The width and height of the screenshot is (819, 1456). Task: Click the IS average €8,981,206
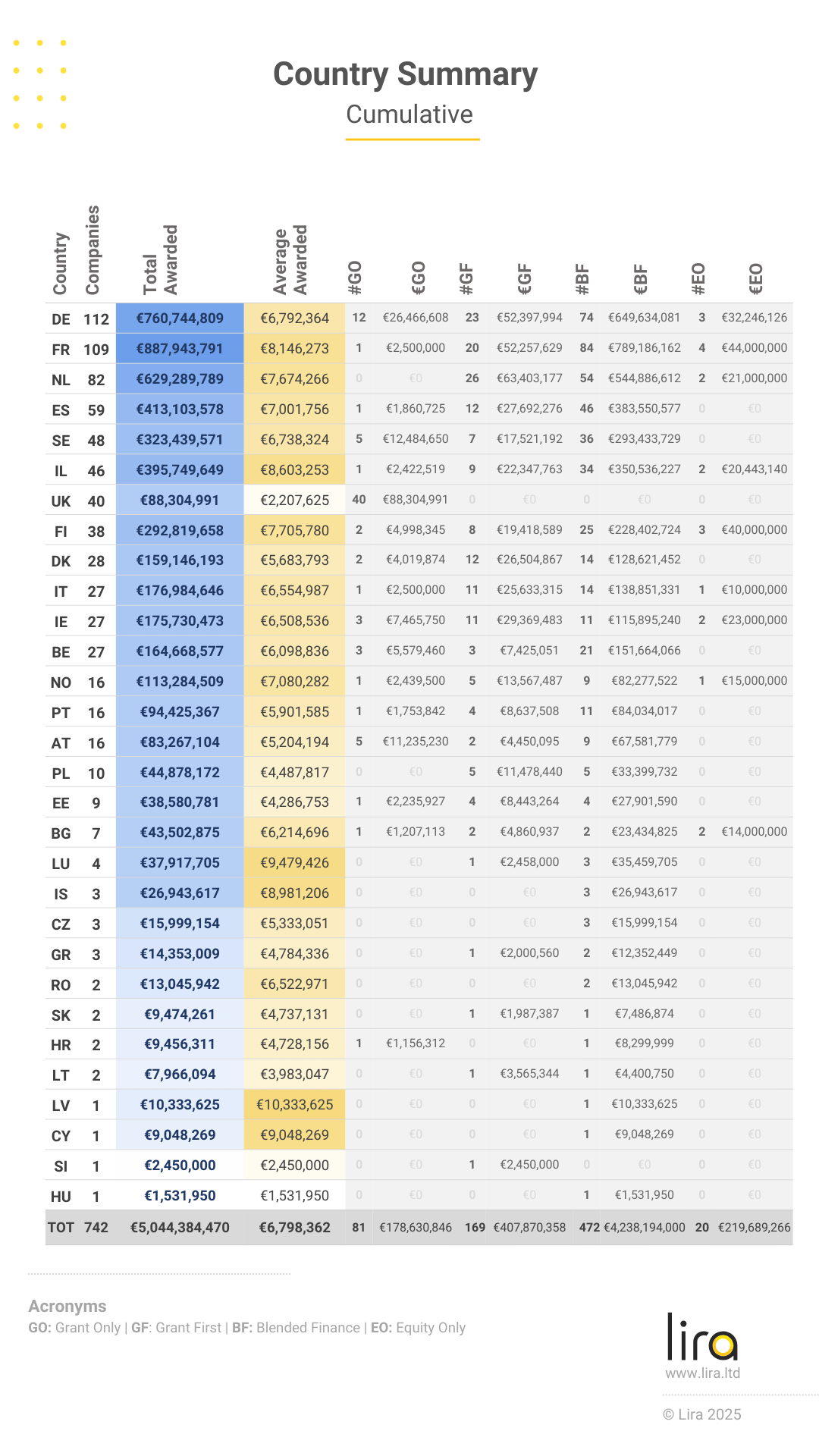pyautogui.click(x=294, y=893)
